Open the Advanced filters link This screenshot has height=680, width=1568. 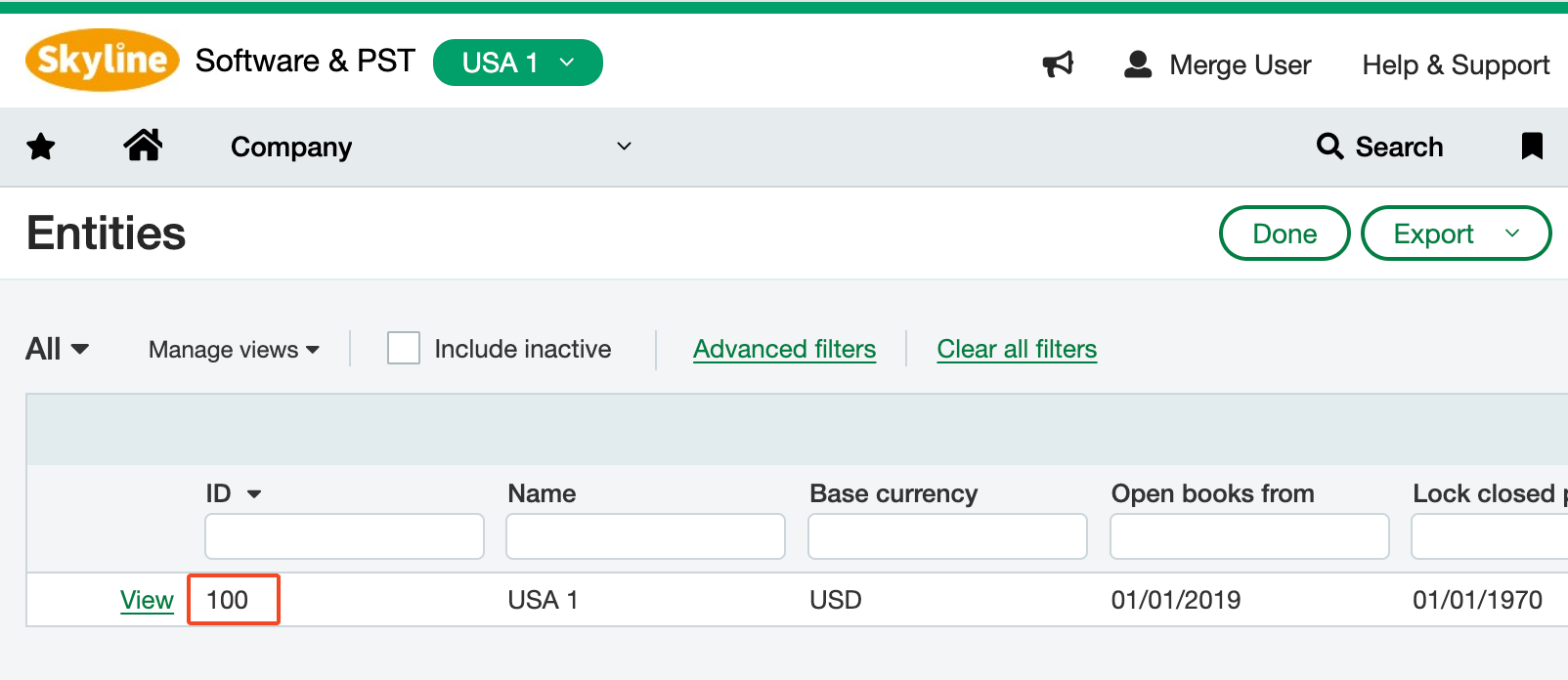784,349
